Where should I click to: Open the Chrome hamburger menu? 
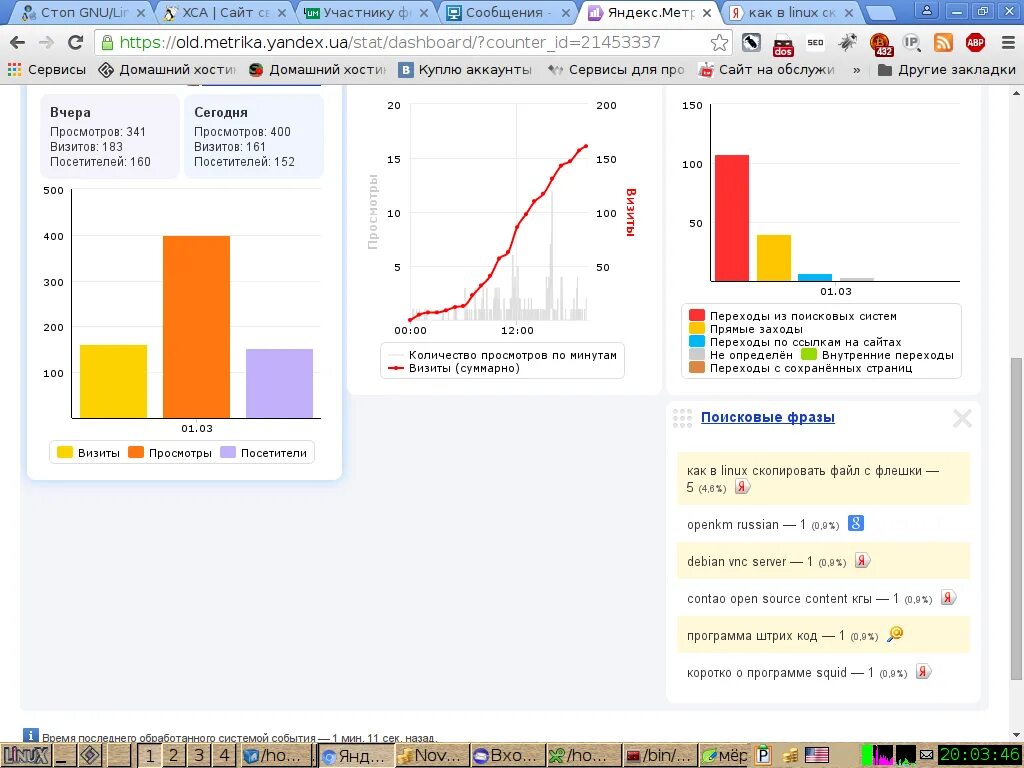click(1008, 42)
